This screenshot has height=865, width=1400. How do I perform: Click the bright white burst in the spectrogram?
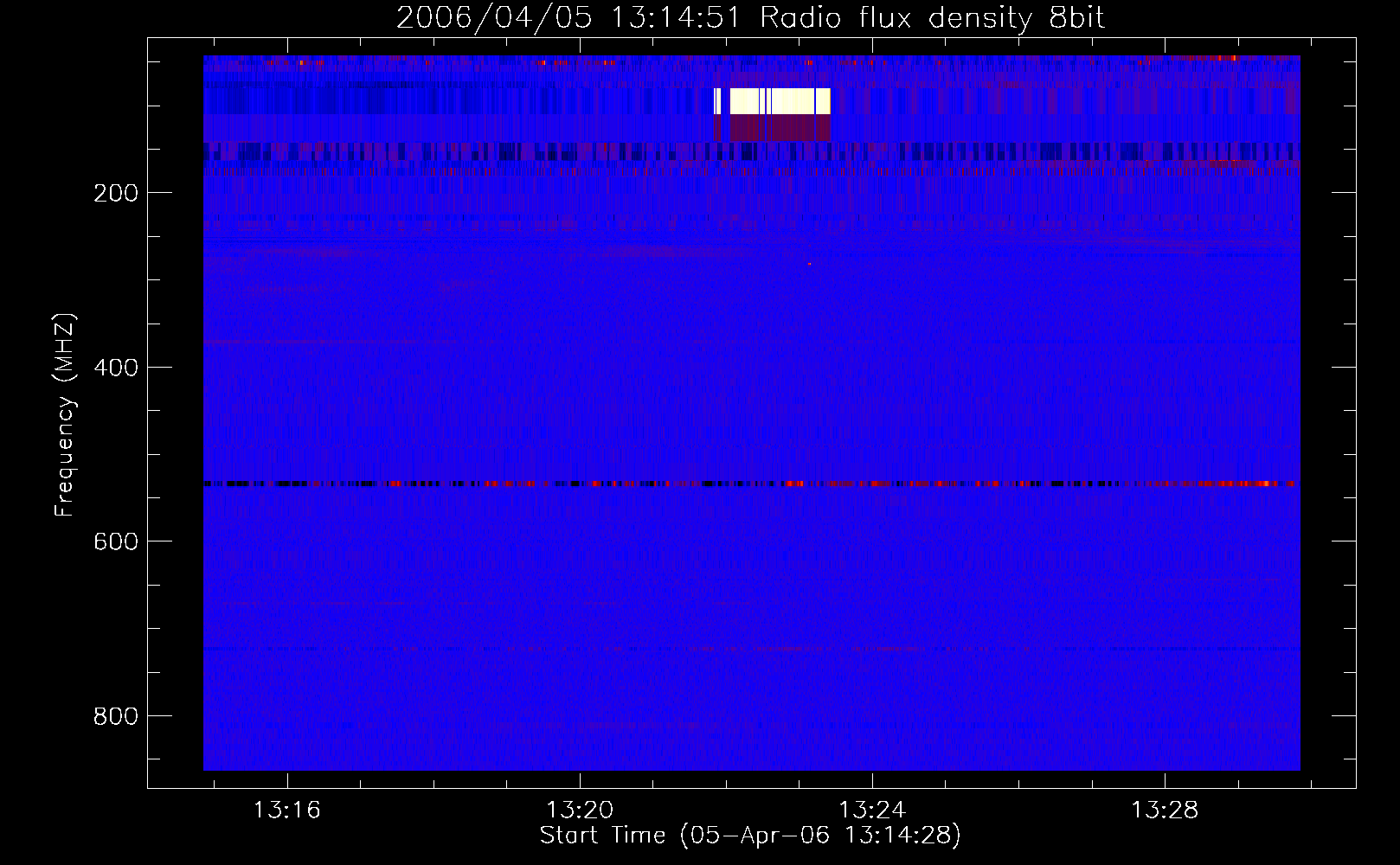click(772, 101)
